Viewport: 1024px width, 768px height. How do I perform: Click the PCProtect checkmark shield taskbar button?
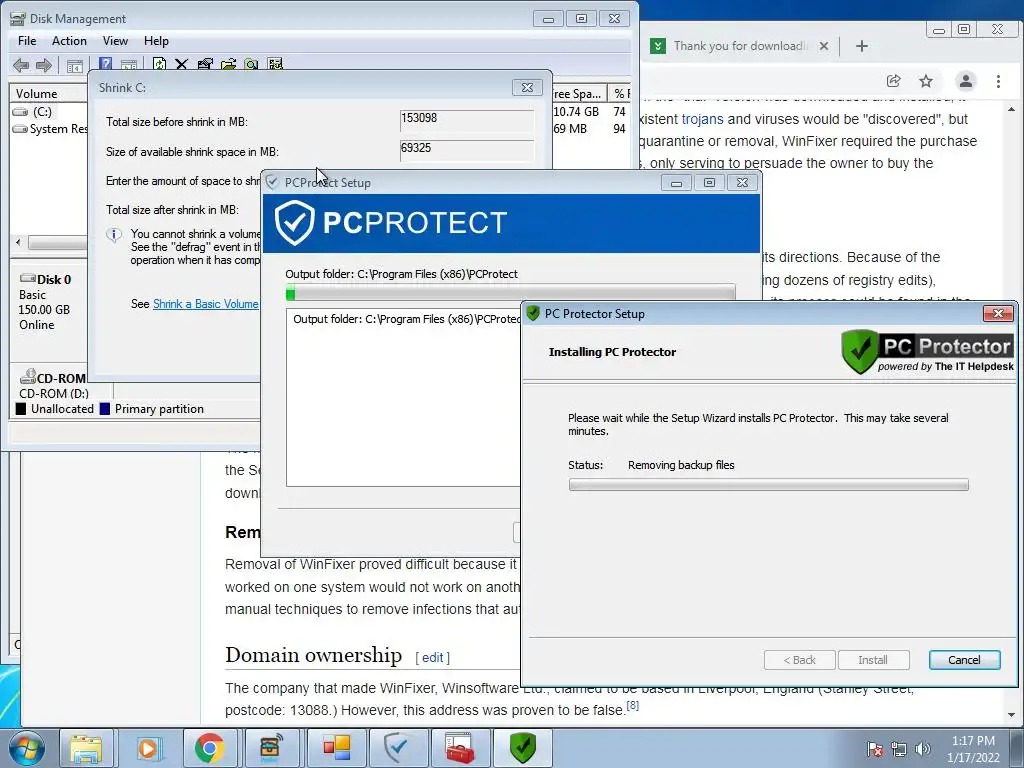pos(396,748)
